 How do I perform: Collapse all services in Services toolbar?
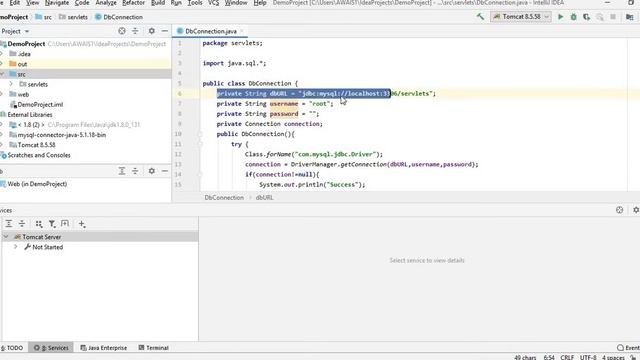[22, 224]
